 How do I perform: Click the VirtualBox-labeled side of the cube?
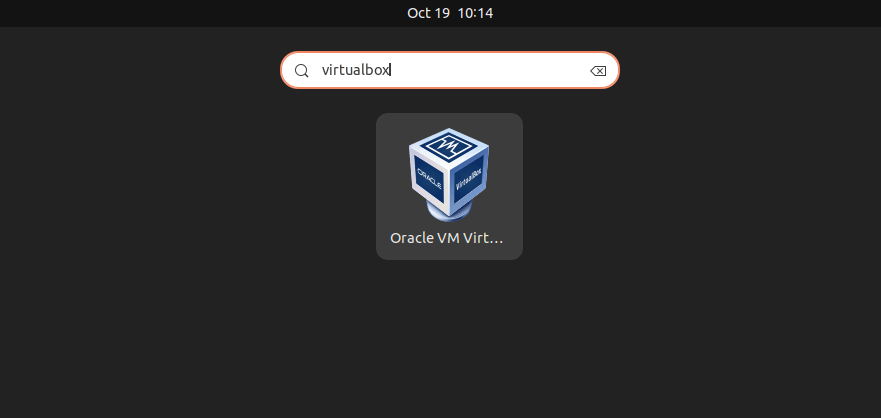pyautogui.click(x=468, y=177)
